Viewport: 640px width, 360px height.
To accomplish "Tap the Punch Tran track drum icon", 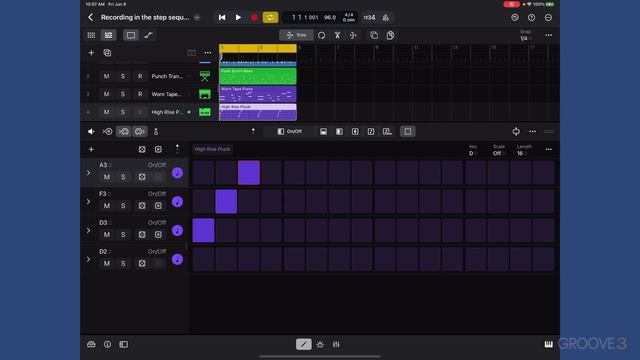I will [x=205, y=76].
